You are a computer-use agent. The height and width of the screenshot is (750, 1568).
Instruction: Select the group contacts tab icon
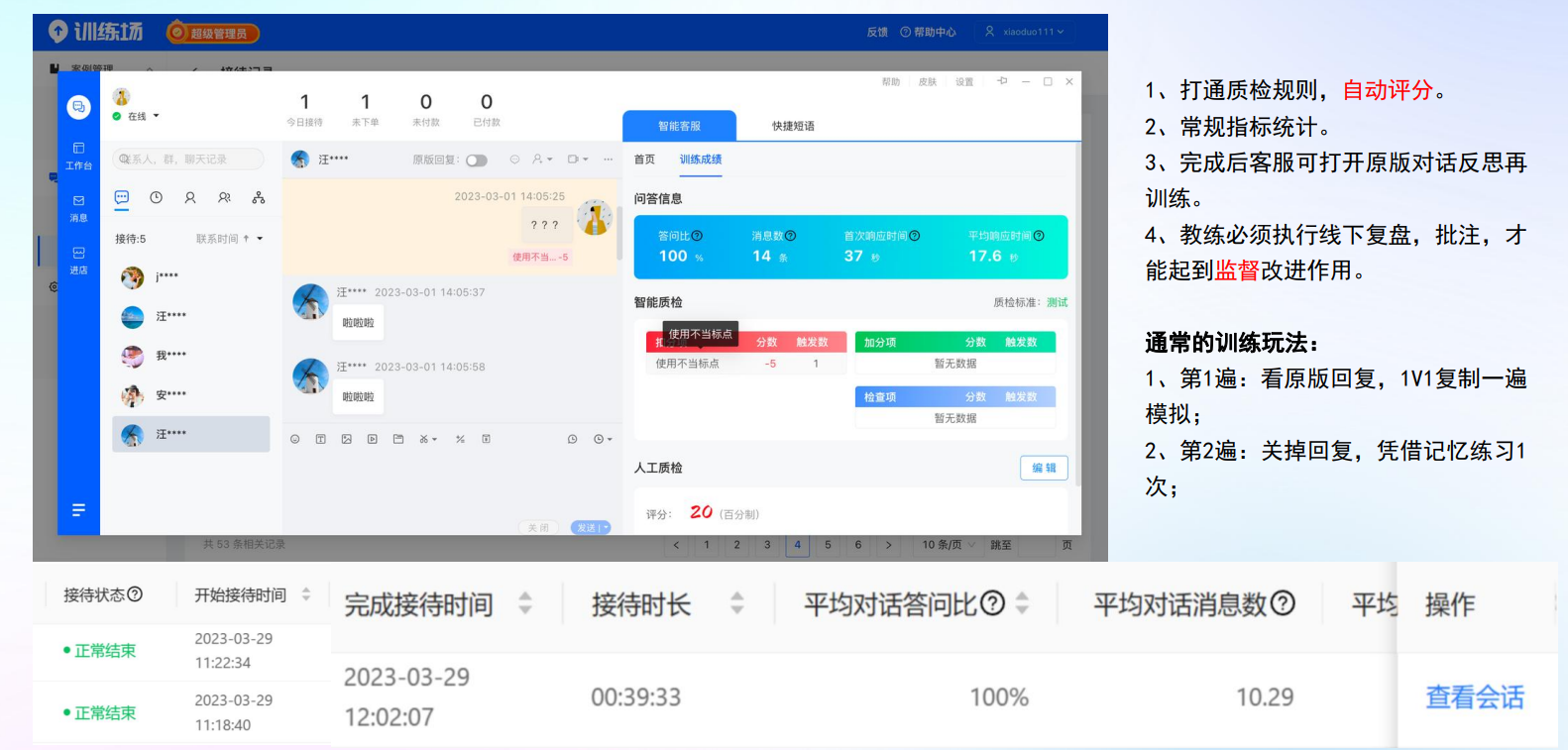point(224,198)
